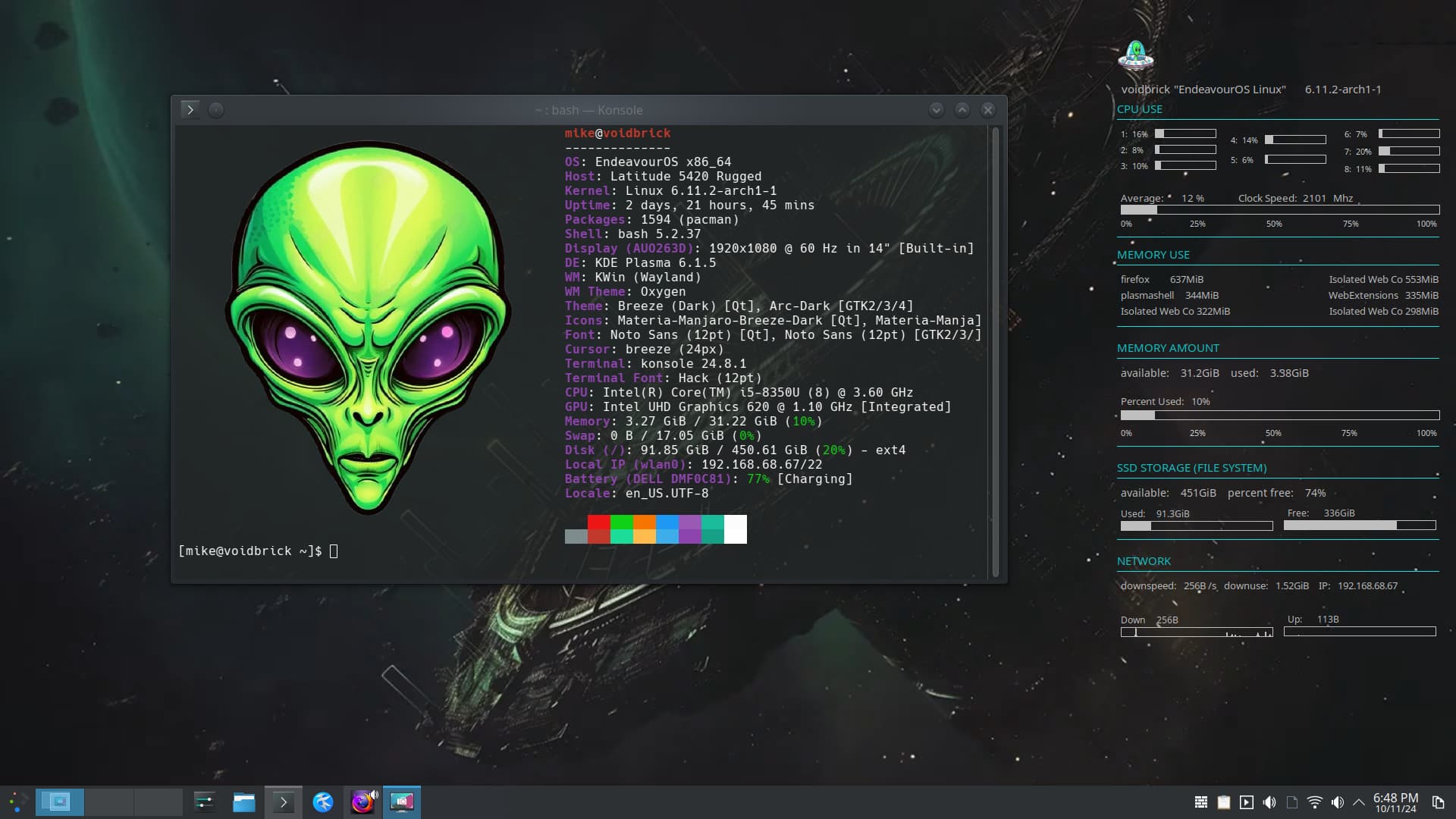Click the Konsole vertical scrollbar
This screenshot has width=1456, height=819.
996,352
